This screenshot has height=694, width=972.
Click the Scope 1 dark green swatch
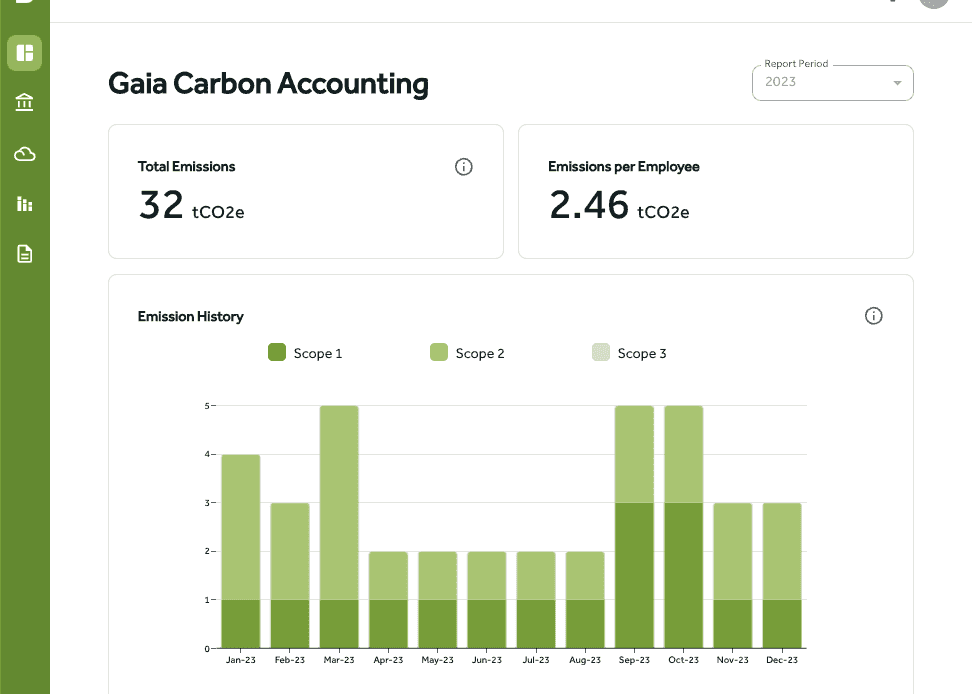(277, 353)
